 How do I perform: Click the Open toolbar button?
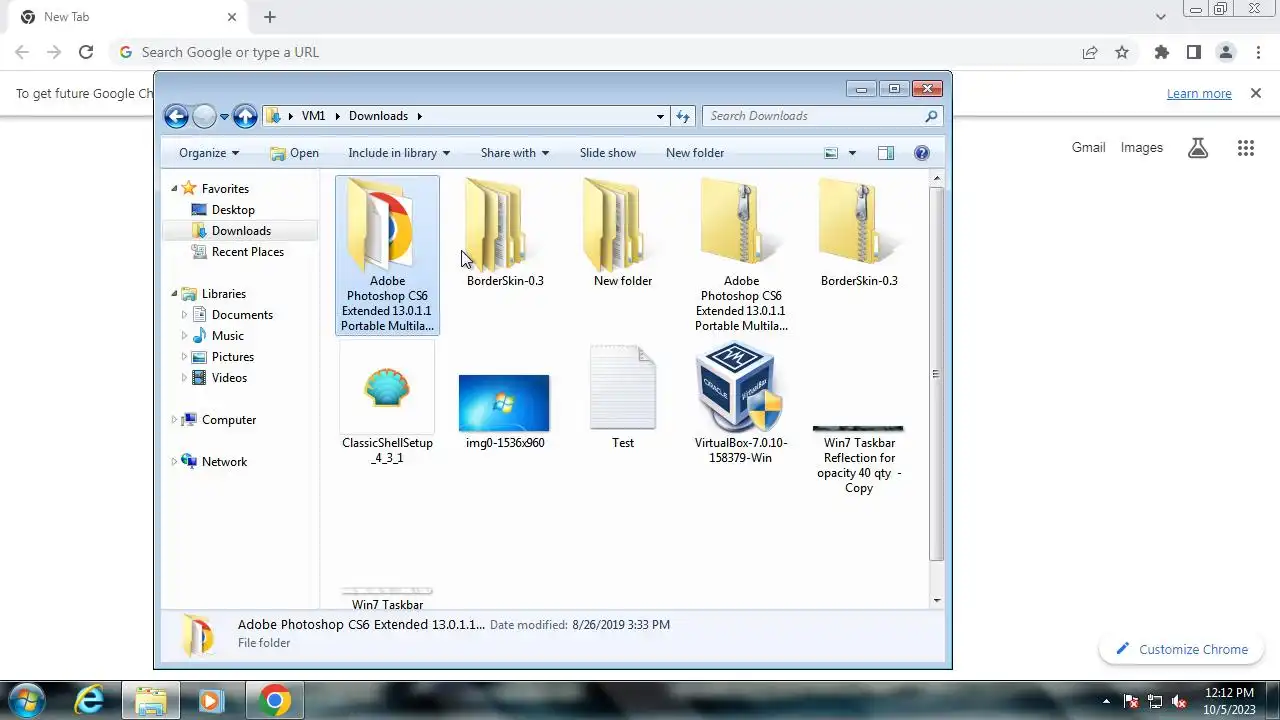click(x=294, y=153)
